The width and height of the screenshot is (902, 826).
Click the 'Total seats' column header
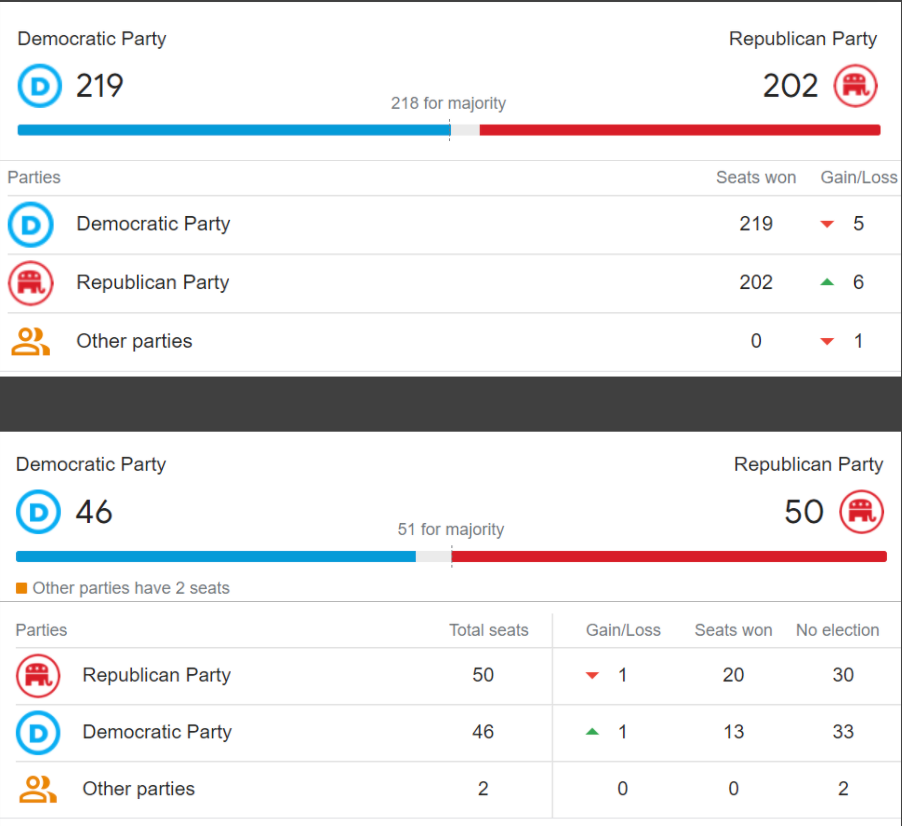(488, 630)
